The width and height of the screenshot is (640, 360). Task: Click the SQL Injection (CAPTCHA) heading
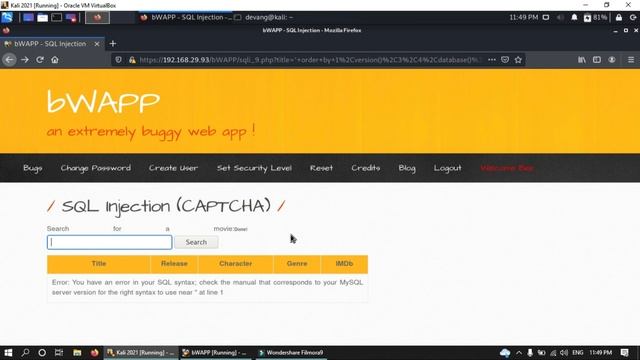click(166, 206)
